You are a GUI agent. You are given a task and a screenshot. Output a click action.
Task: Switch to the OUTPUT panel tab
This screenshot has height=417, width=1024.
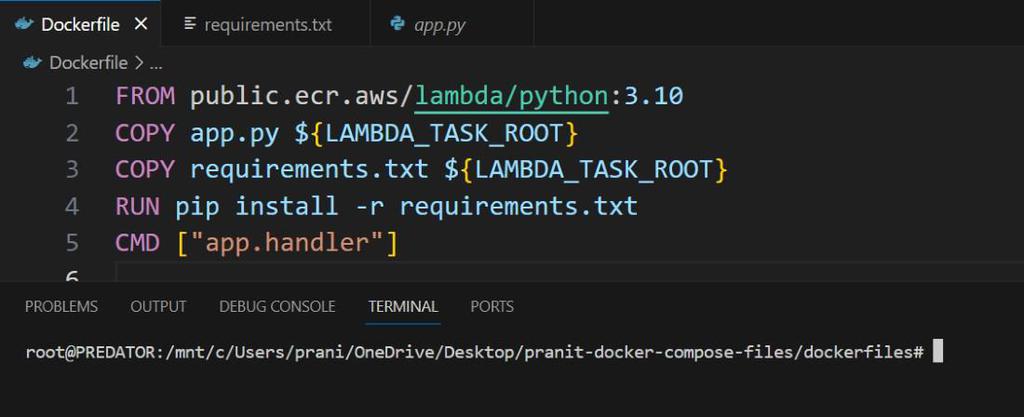tap(158, 306)
